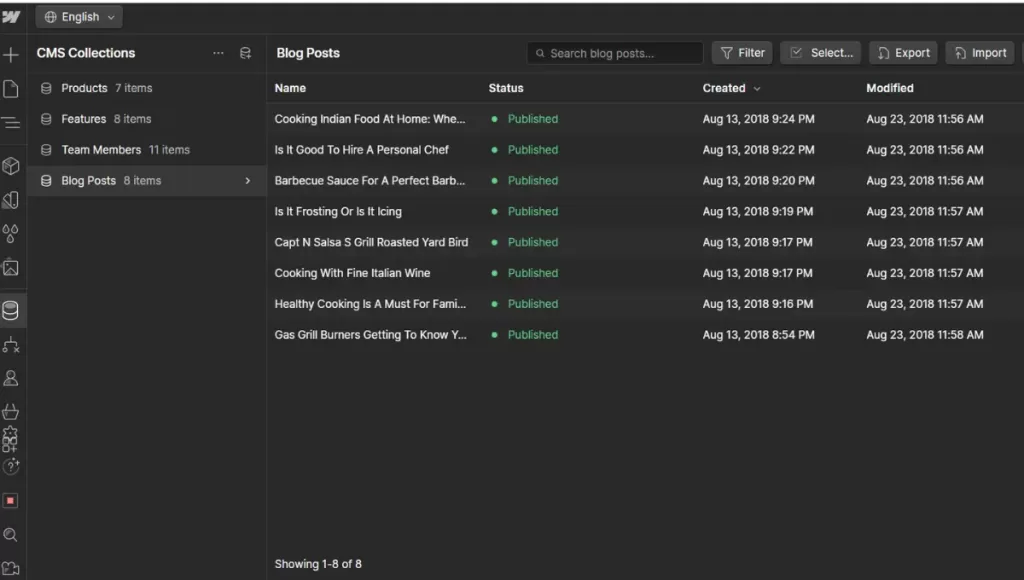Sort by the Status column header

pos(506,88)
